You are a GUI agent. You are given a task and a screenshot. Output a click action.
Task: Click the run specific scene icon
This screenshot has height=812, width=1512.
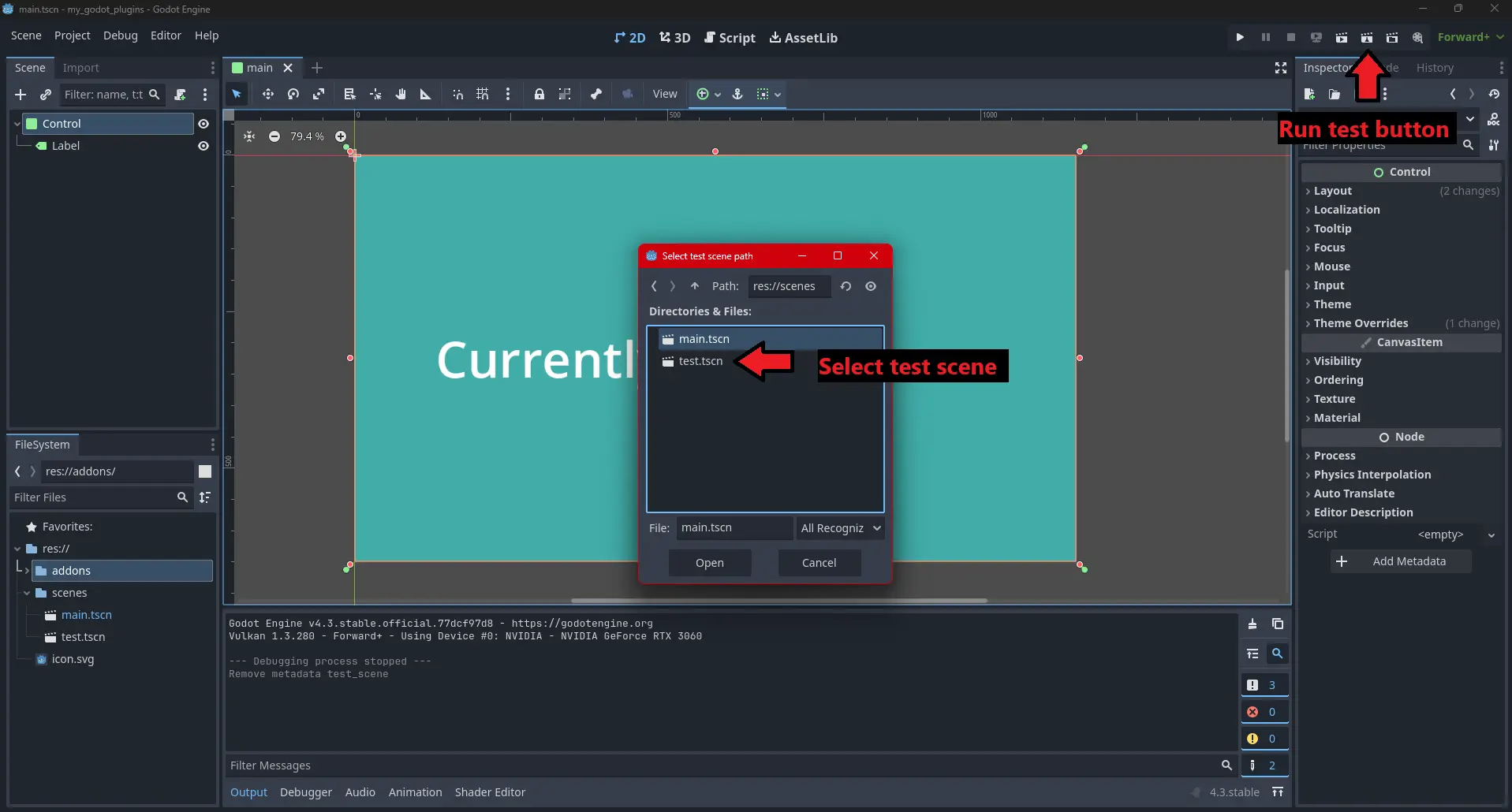(x=1391, y=37)
